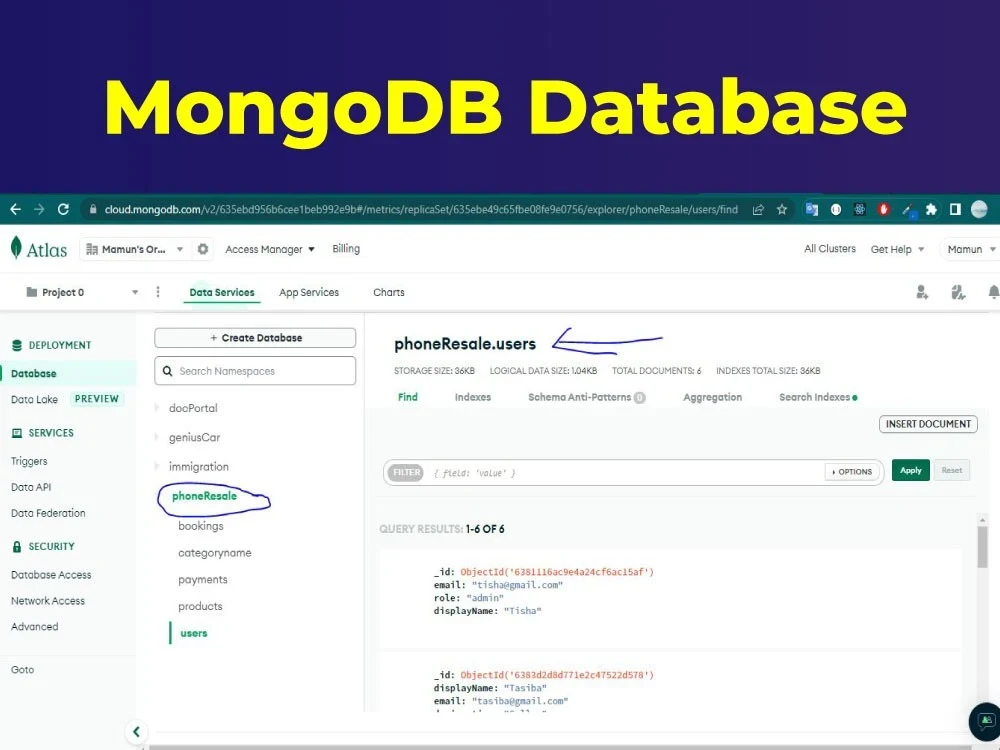Viewport: 1000px width, 750px height.
Task: Click the Atlas leaf logo
Action: [17, 247]
